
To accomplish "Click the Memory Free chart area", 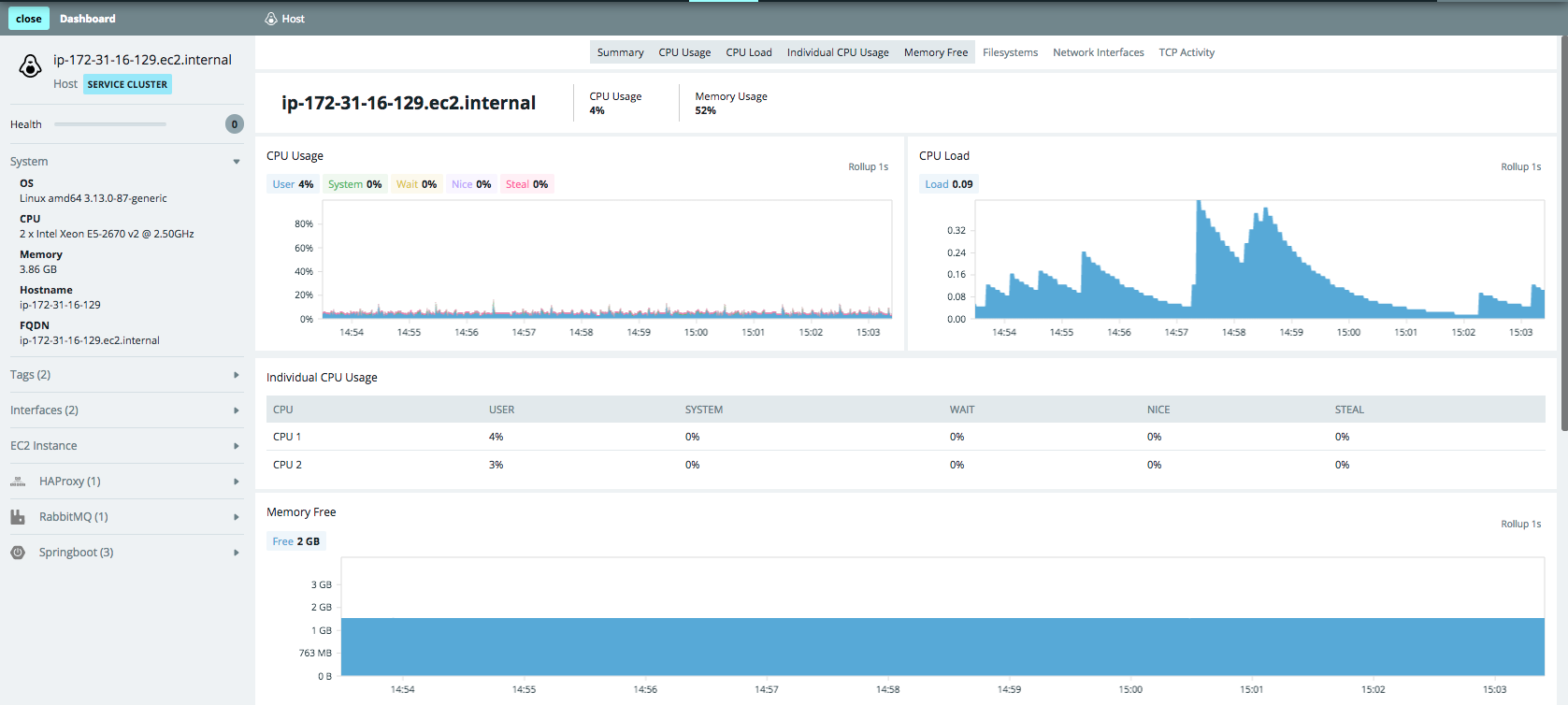I will 942,617.
